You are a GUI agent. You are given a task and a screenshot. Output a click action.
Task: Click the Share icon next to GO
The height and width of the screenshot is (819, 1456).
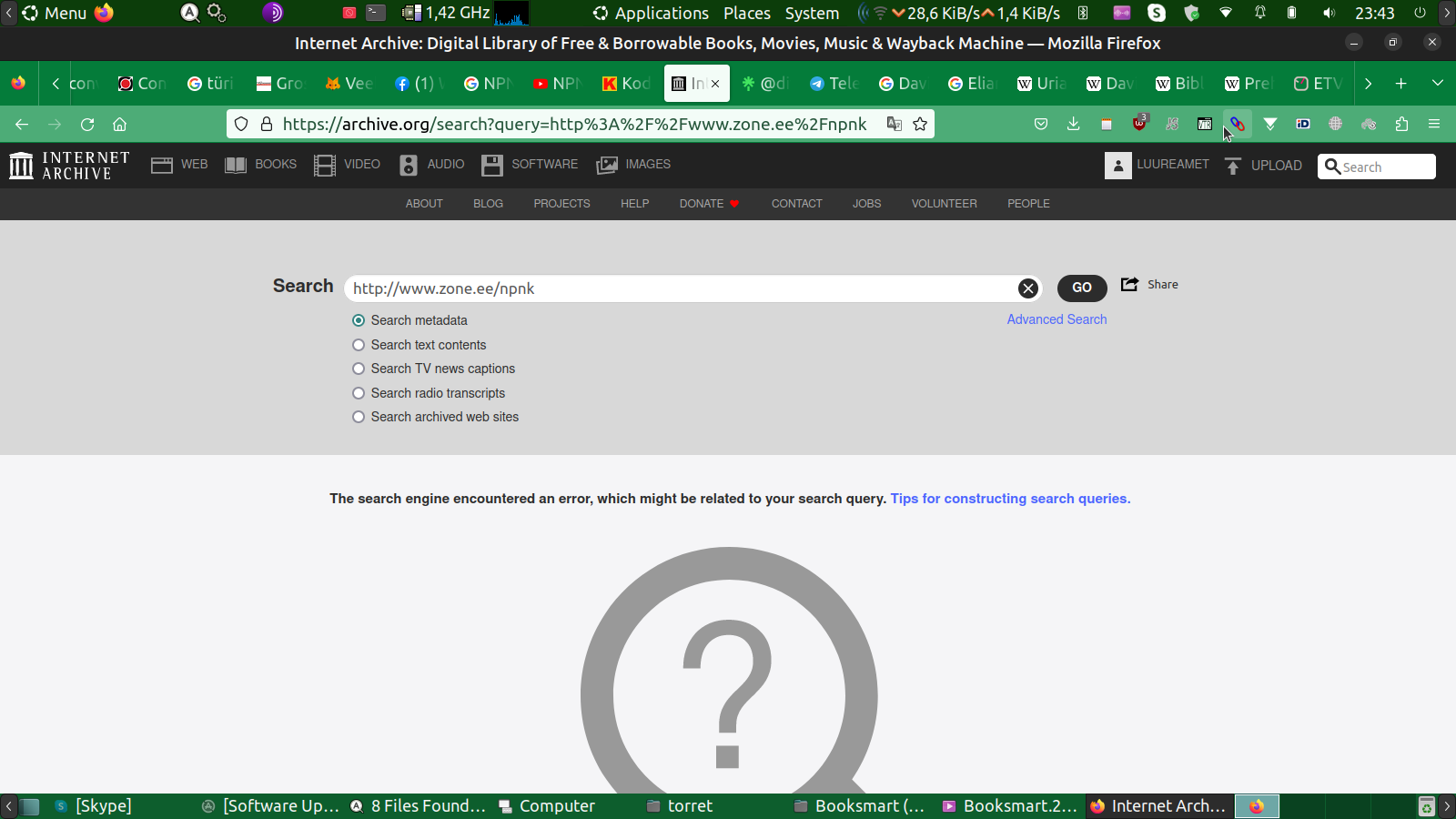tap(1148, 284)
